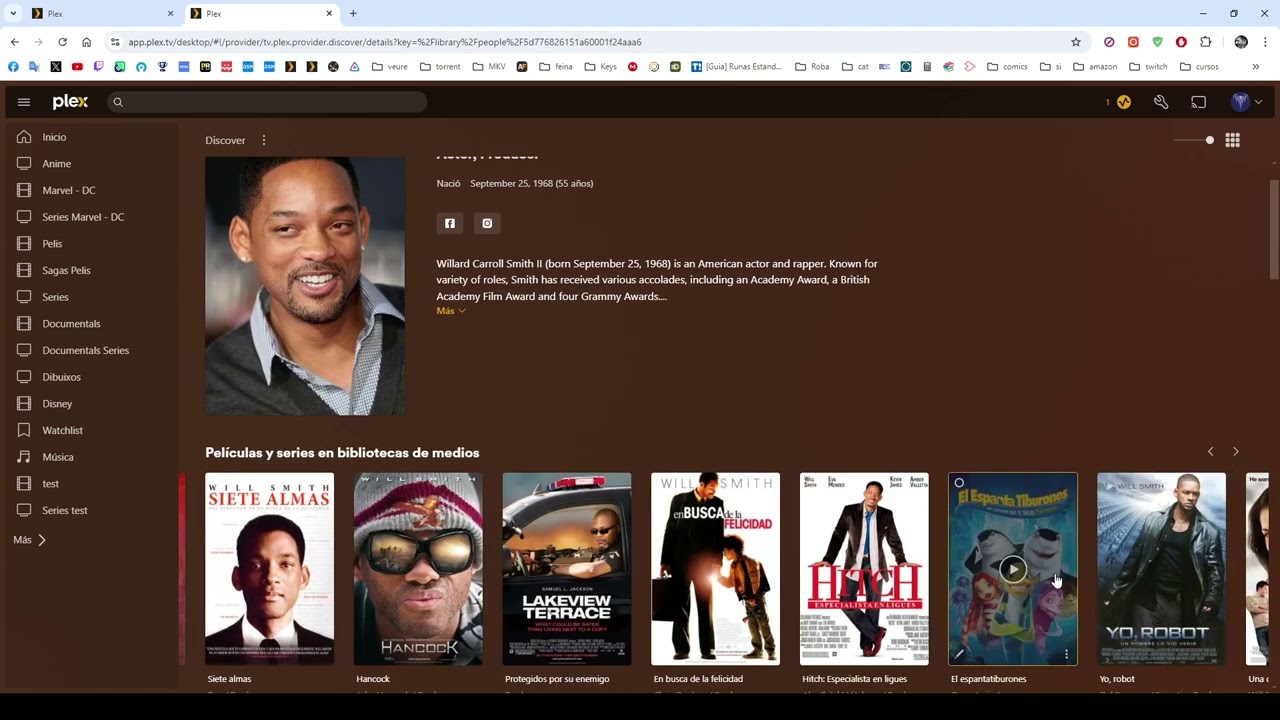Go back in browser history

pyautogui.click(x=14, y=42)
